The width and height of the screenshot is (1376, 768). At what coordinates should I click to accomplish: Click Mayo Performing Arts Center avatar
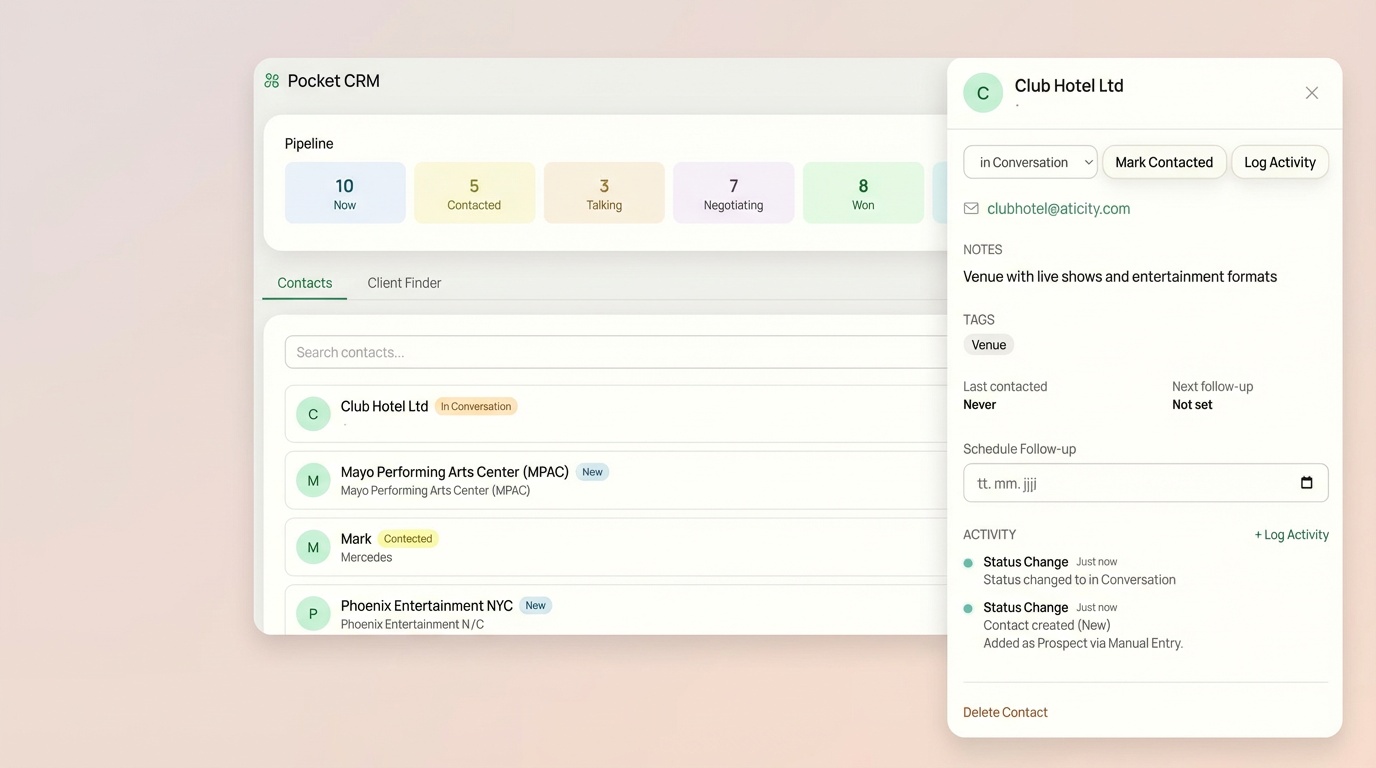(313, 480)
